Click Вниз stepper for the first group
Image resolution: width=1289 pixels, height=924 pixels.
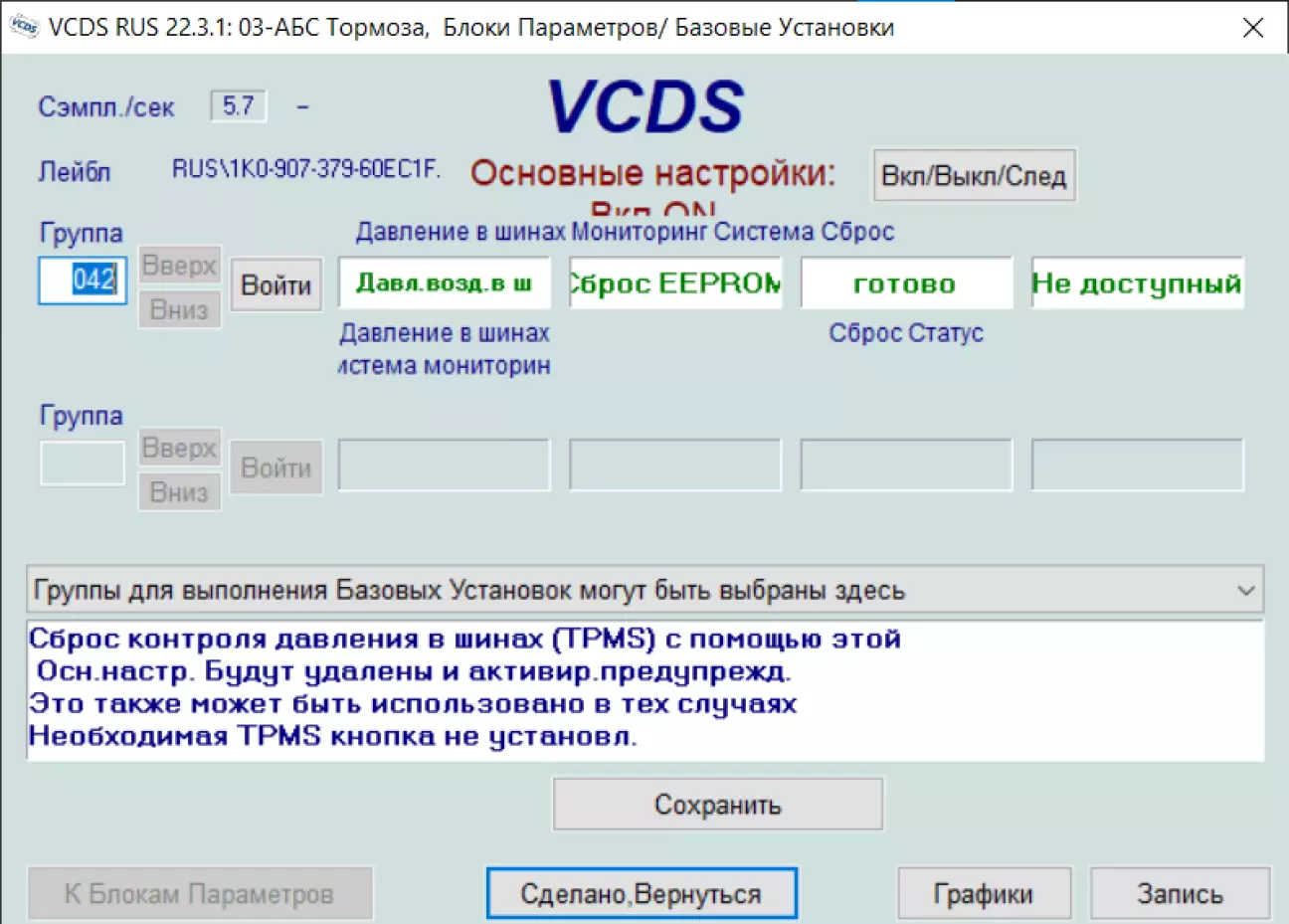pos(179,310)
